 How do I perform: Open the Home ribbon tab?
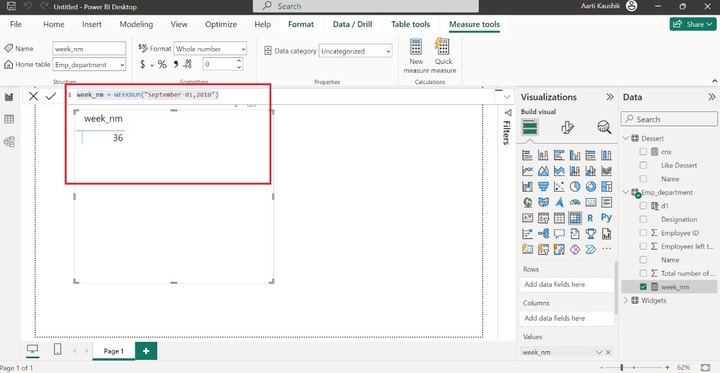(x=54, y=24)
